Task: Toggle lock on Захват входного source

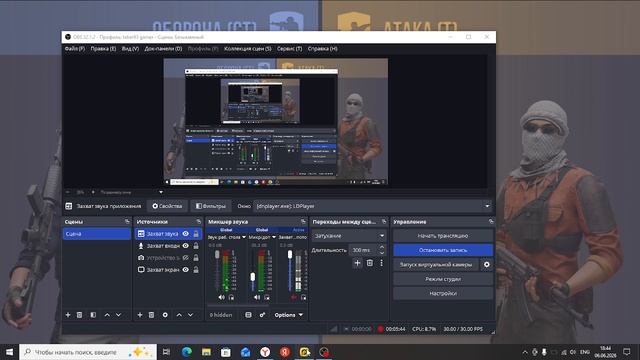Action: [196, 246]
